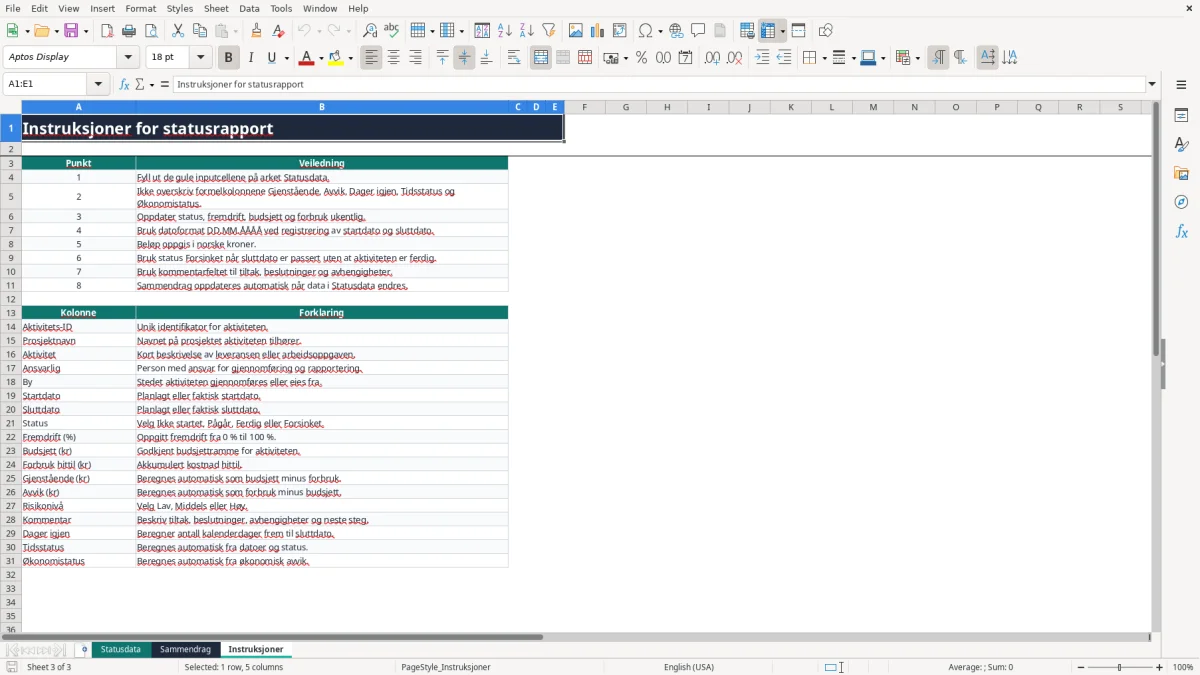Click the Format as Date icon
1200x675 pixels.
[x=685, y=58]
